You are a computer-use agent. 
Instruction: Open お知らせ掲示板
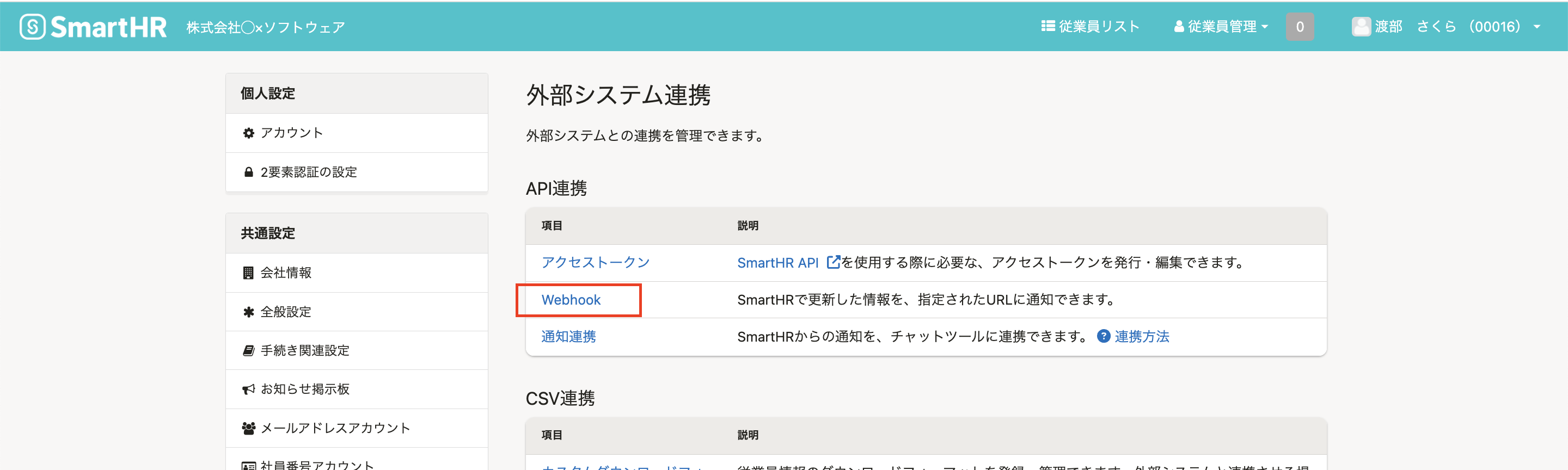[357, 389]
